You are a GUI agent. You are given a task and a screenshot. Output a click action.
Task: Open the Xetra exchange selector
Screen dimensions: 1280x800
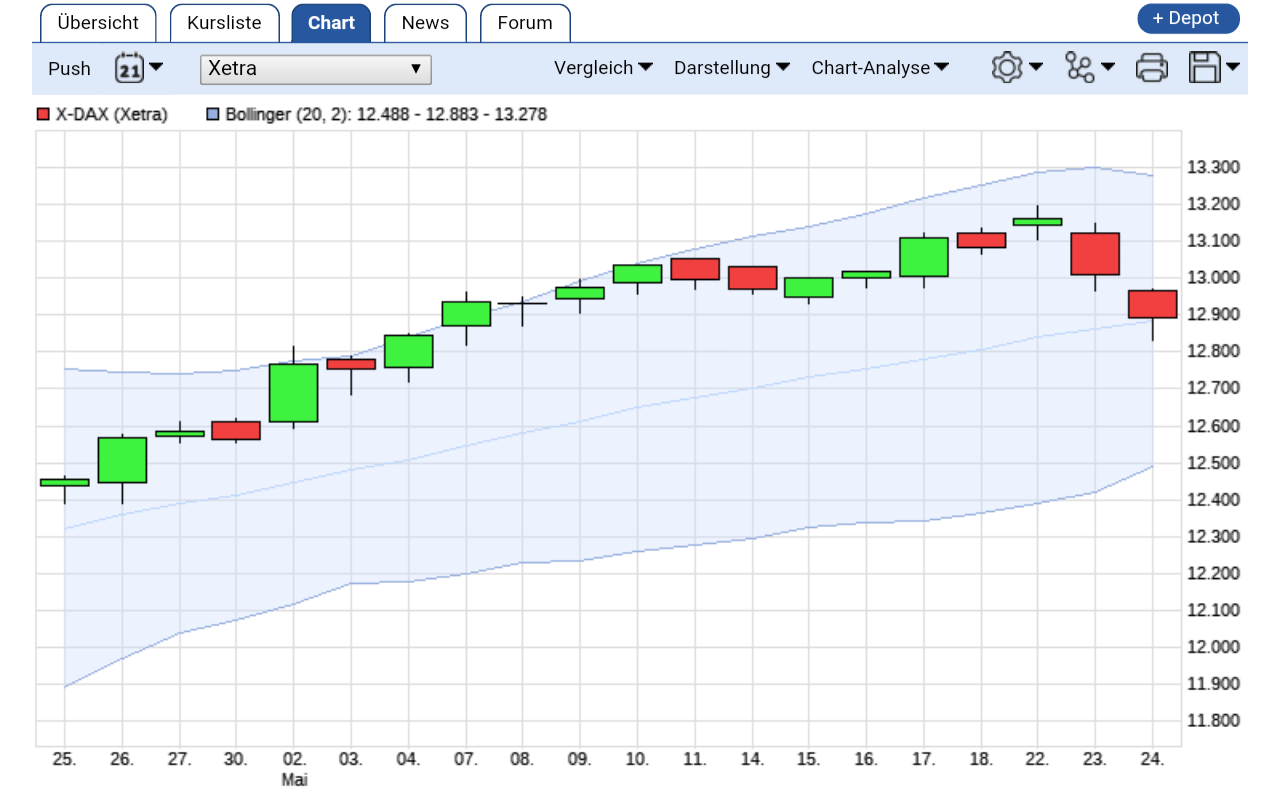pos(315,69)
